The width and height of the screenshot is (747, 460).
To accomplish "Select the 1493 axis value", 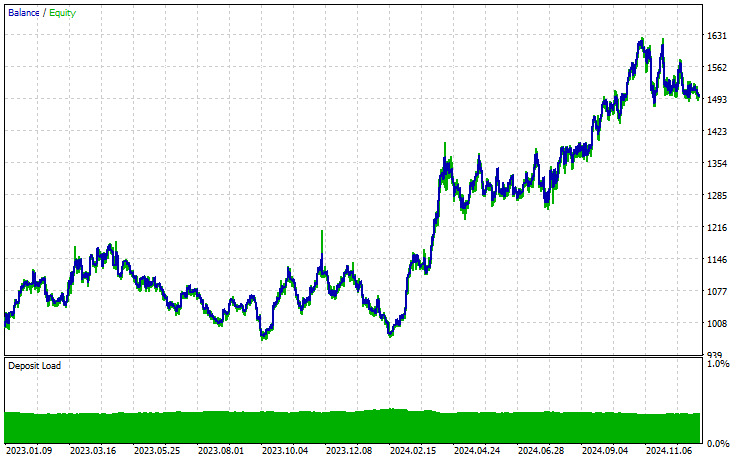I will click(x=717, y=100).
